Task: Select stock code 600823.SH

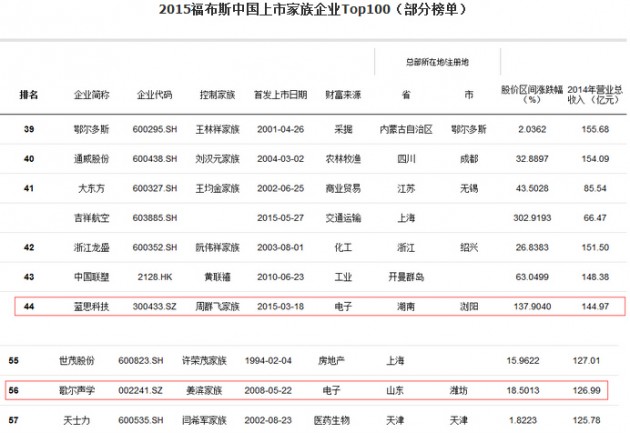Action: (141, 361)
